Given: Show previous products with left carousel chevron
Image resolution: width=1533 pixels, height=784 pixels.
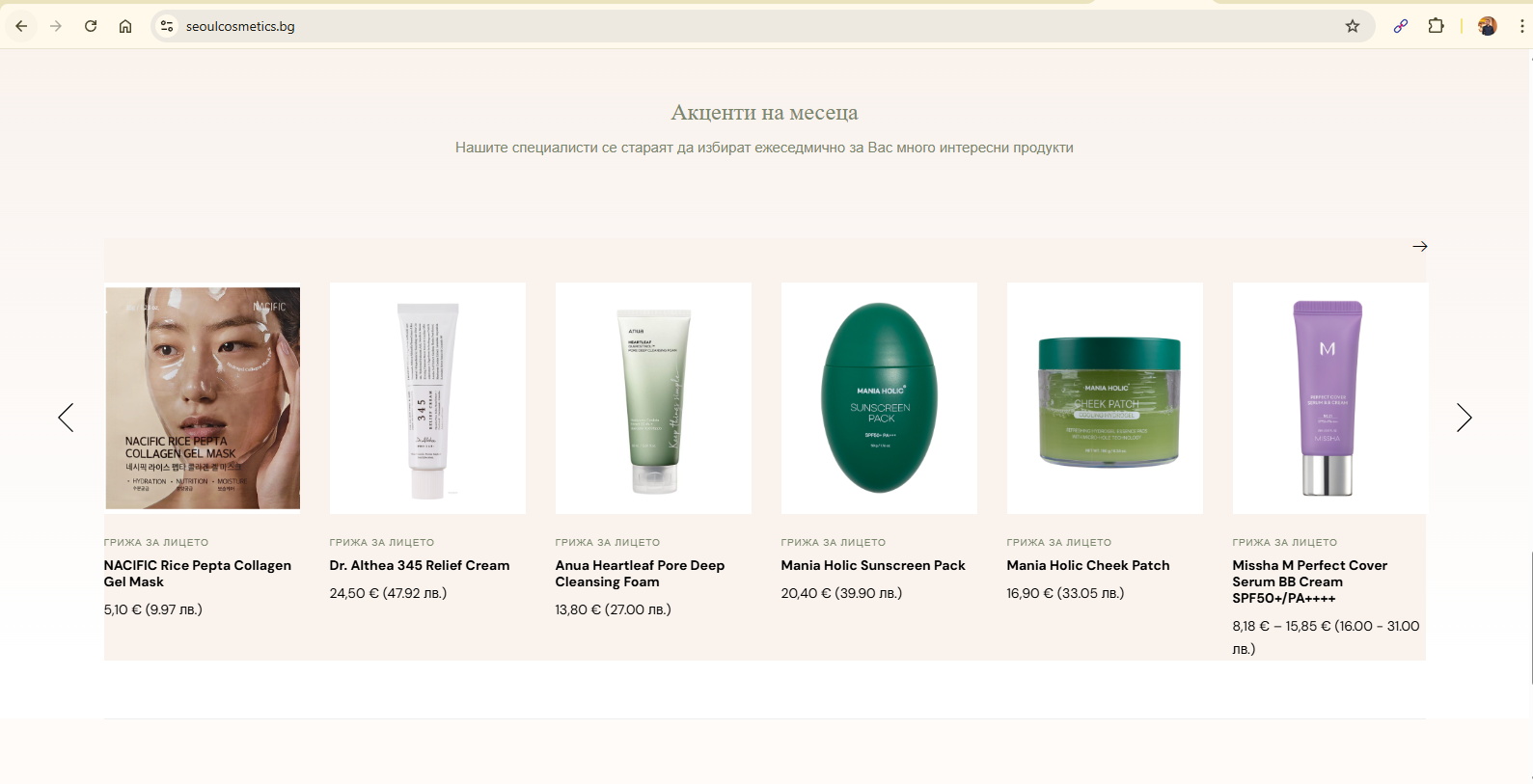Looking at the screenshot, I should (66, 418).
